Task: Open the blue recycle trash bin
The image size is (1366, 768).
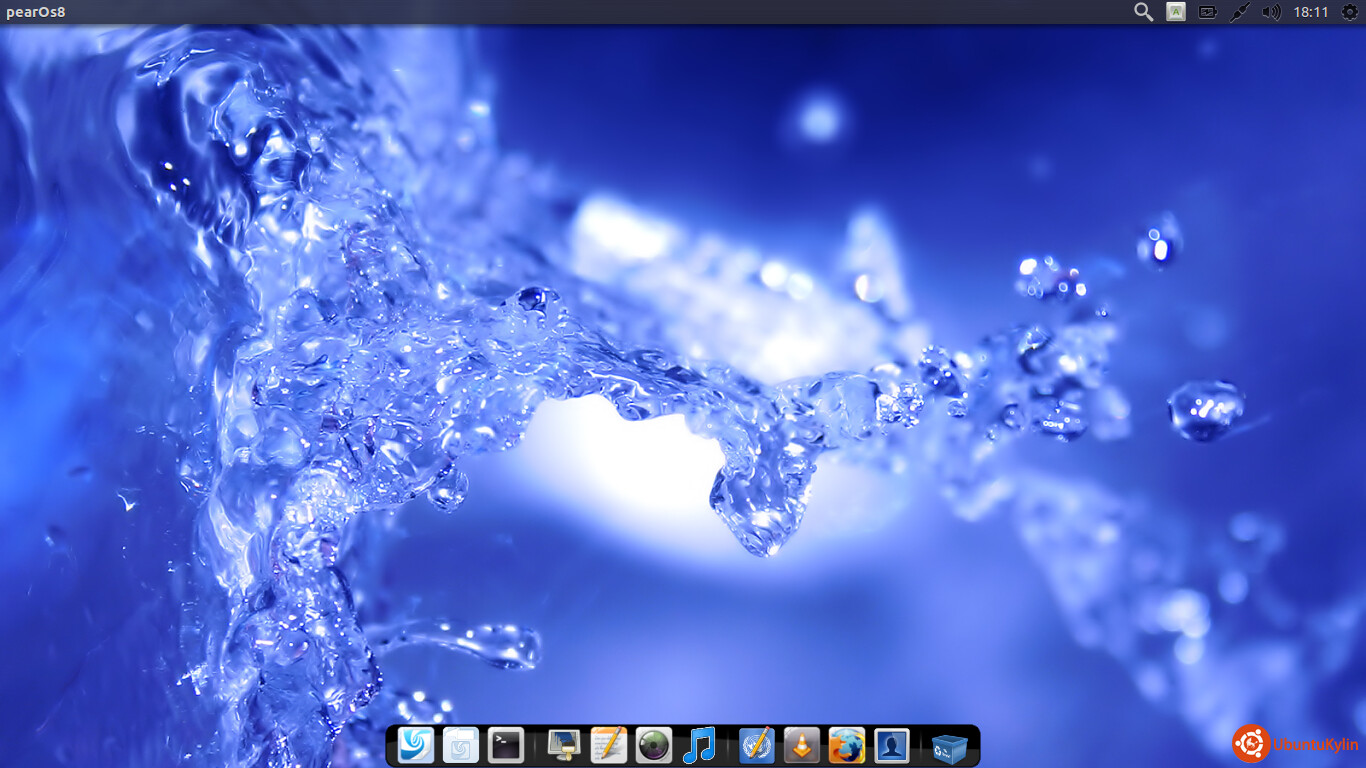Action: (949, 747)
